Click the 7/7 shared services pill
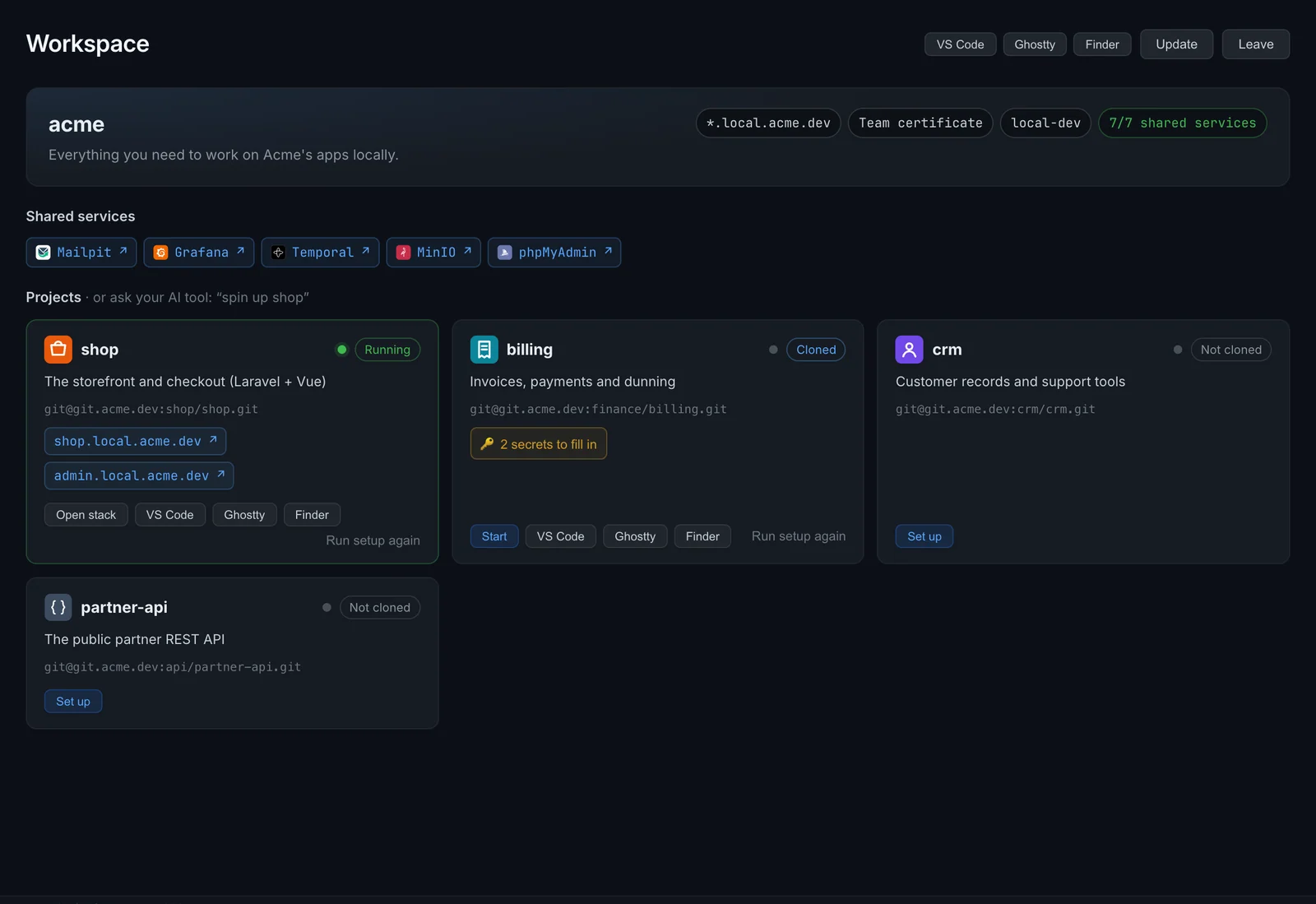The width and height of the screenshot is (1316, 904). tap(1183, 123)
